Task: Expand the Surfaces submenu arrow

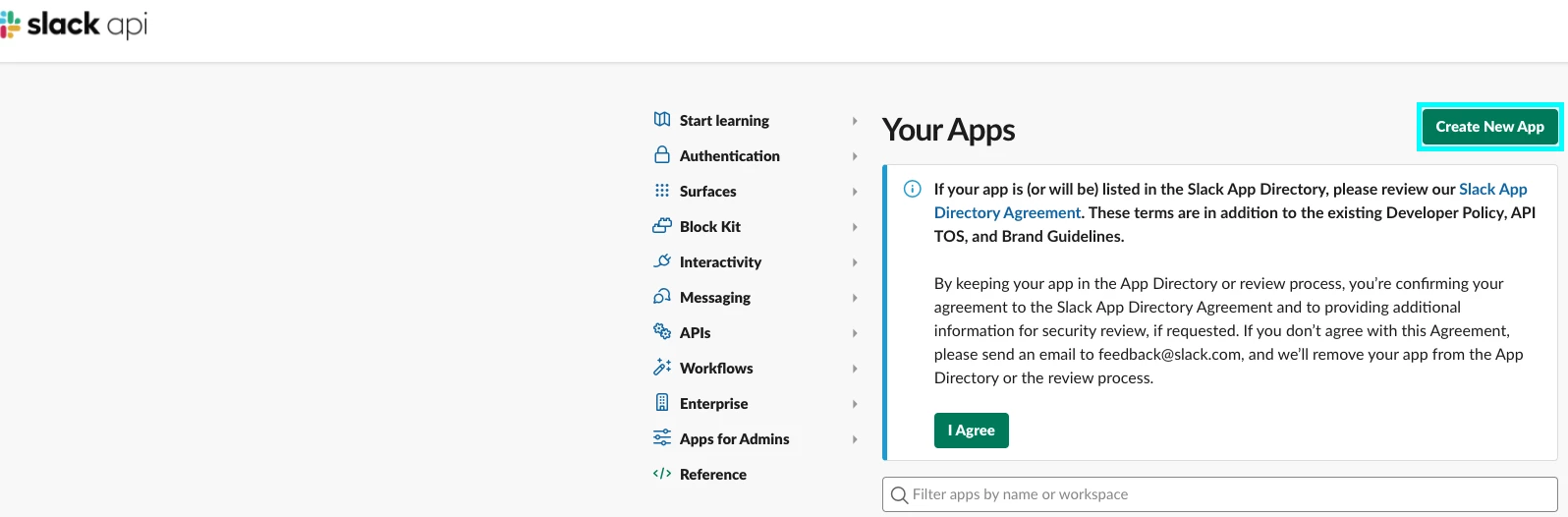Action: pyautogui.click(x=855, y=192)
